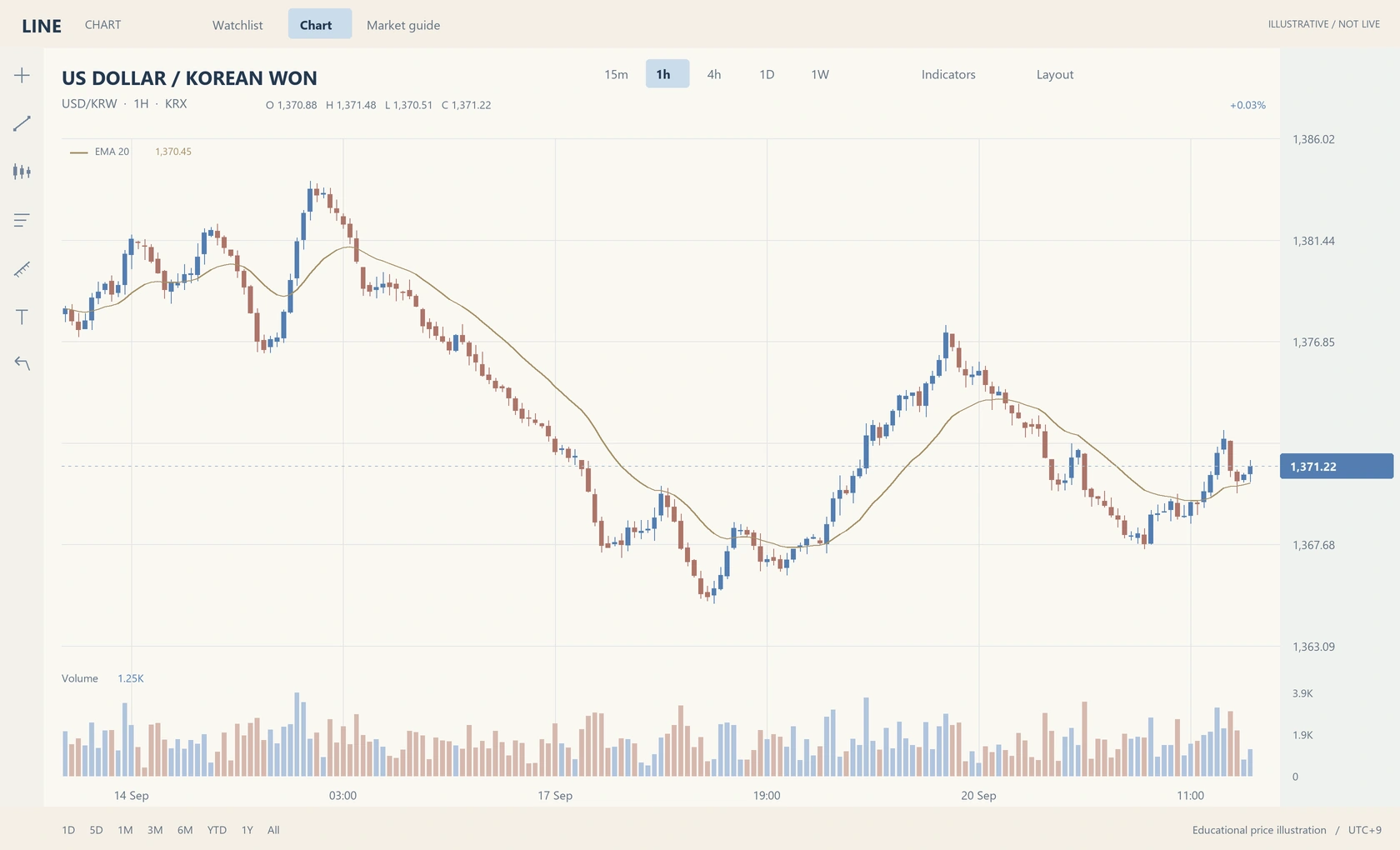1400x850 pixels.
Task: Set range to 6M
Action: 185,830
